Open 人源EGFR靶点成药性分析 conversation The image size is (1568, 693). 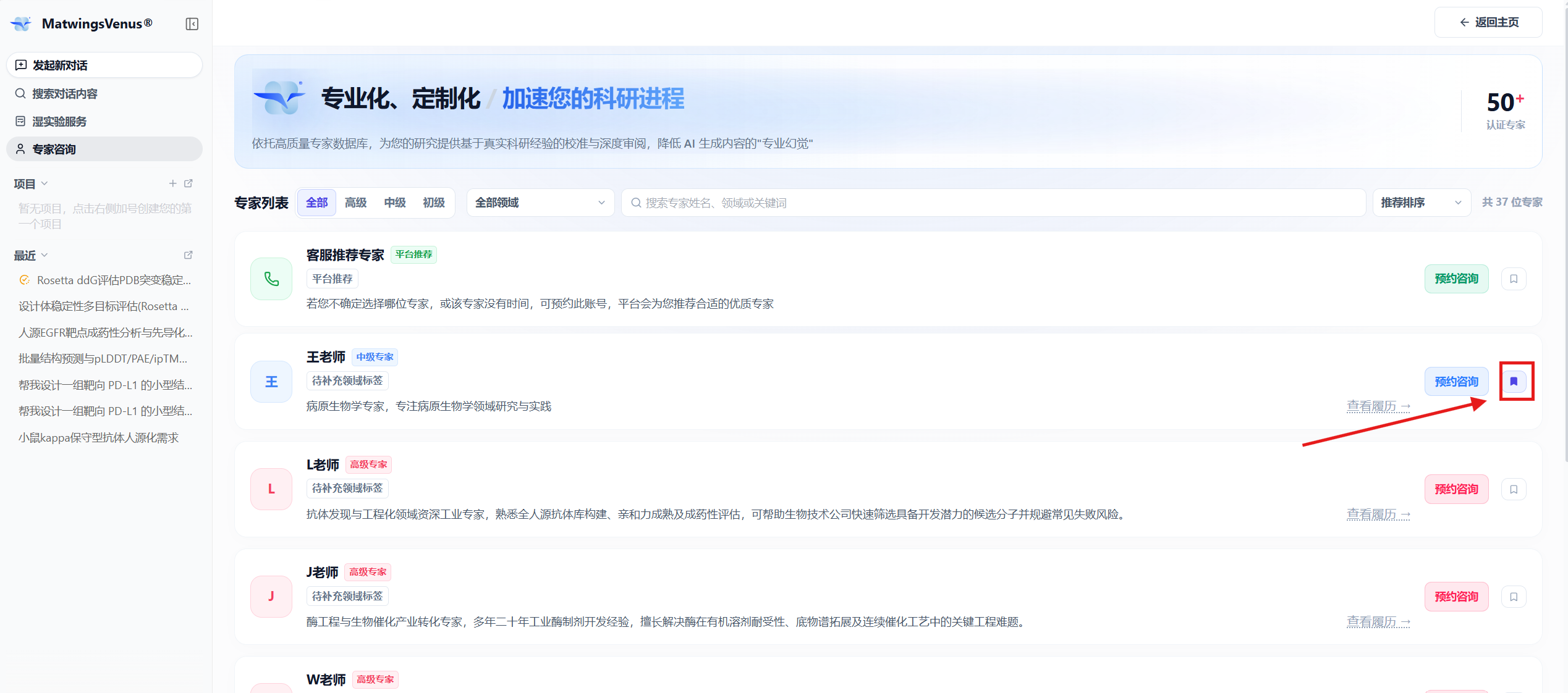click(104, 332)
